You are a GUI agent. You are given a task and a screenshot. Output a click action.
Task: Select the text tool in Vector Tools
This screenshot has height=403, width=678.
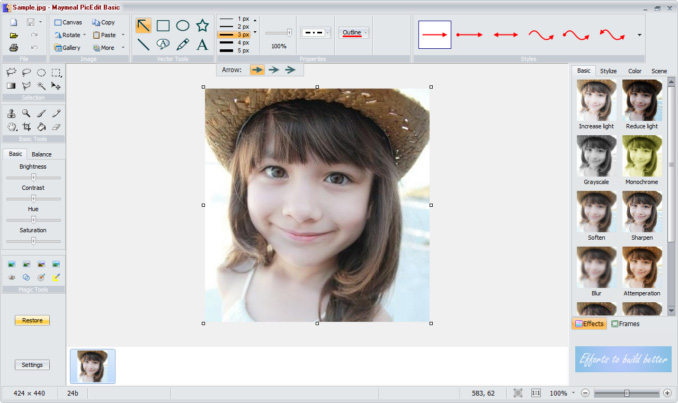point(203,45)
